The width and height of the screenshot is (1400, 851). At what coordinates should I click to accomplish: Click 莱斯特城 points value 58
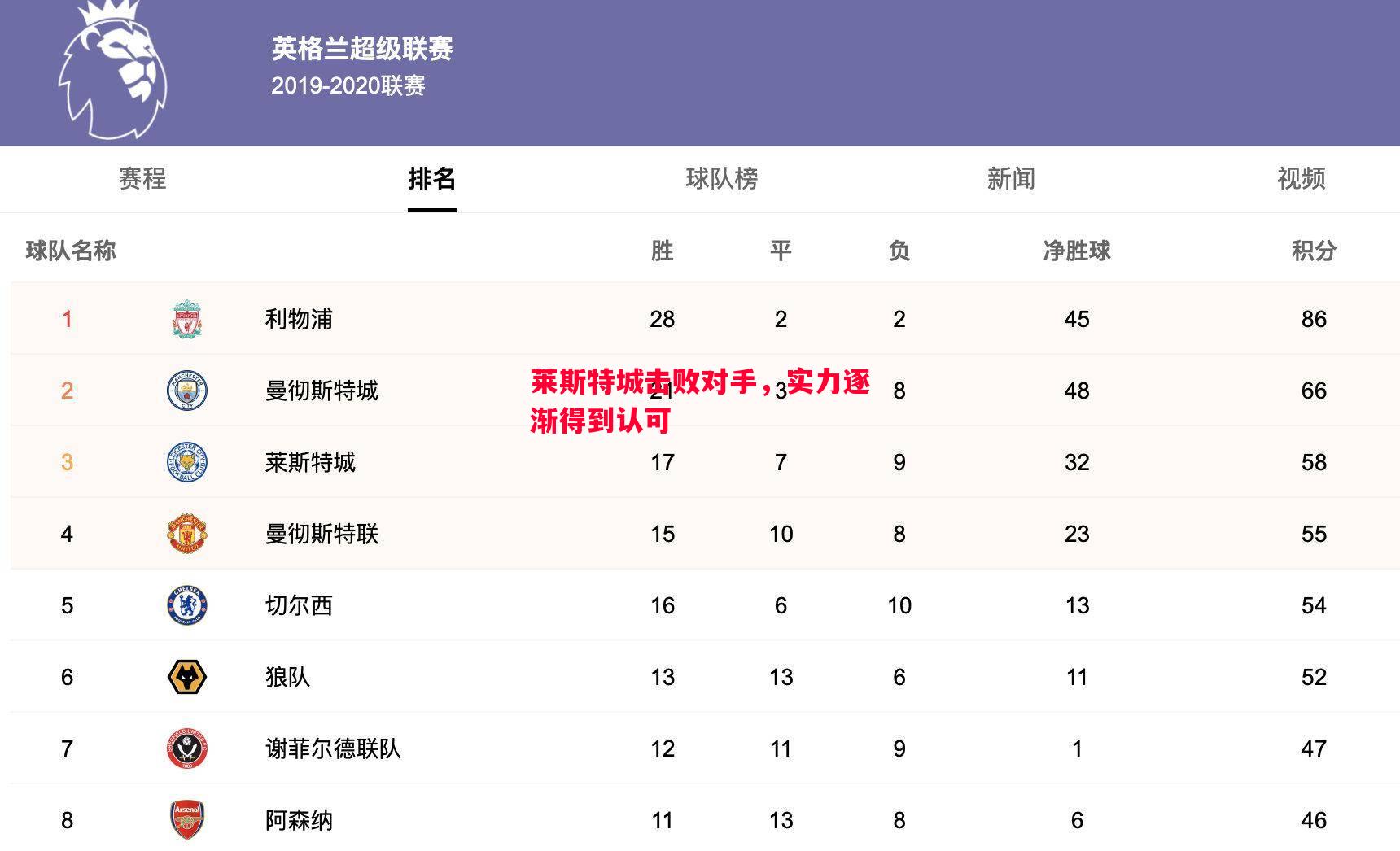point(1314,462)
